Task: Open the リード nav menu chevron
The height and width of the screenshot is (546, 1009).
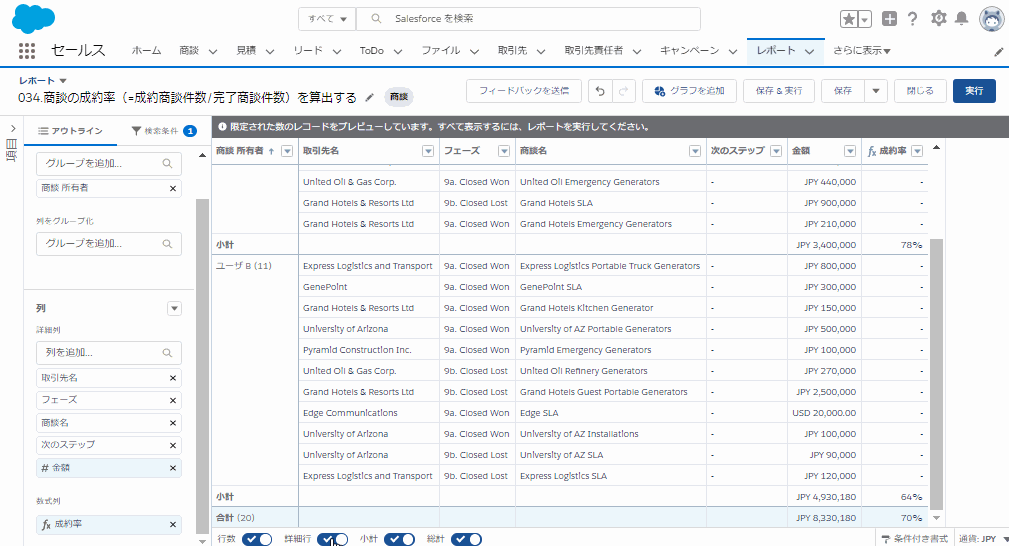Action: point(337,52)
